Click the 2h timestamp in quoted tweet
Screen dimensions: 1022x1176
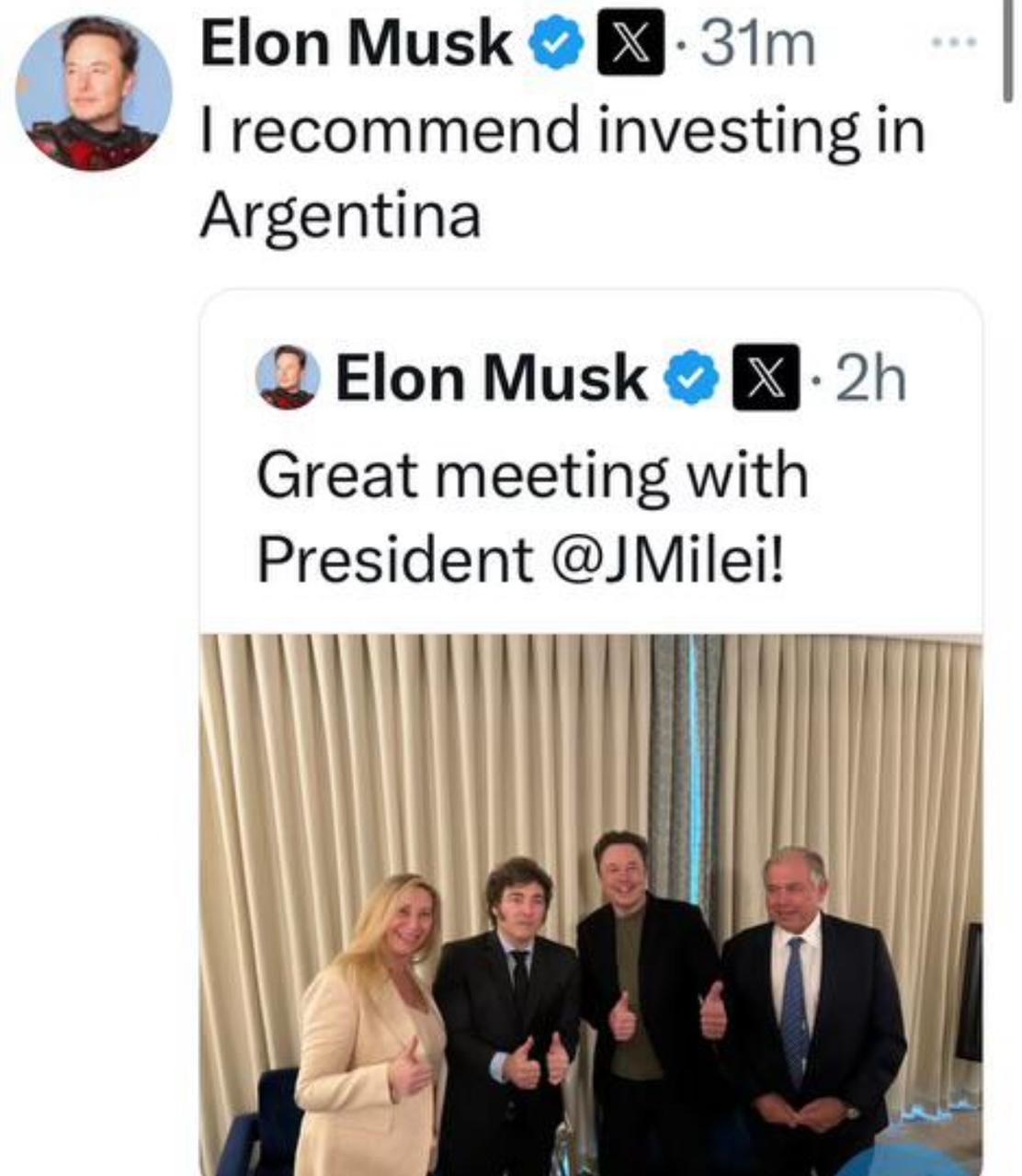871,379
